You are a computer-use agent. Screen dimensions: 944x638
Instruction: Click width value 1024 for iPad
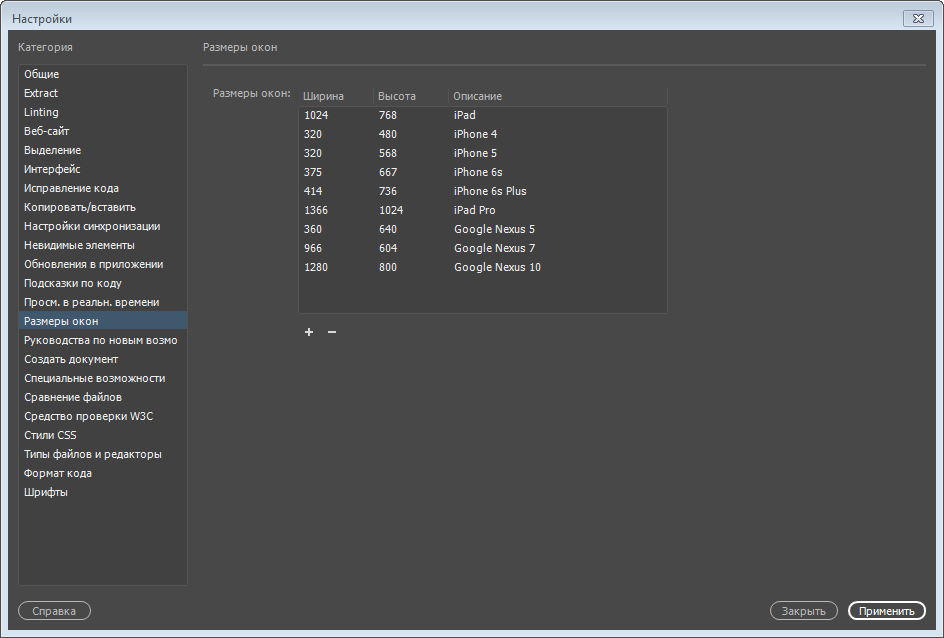(316, 115)
